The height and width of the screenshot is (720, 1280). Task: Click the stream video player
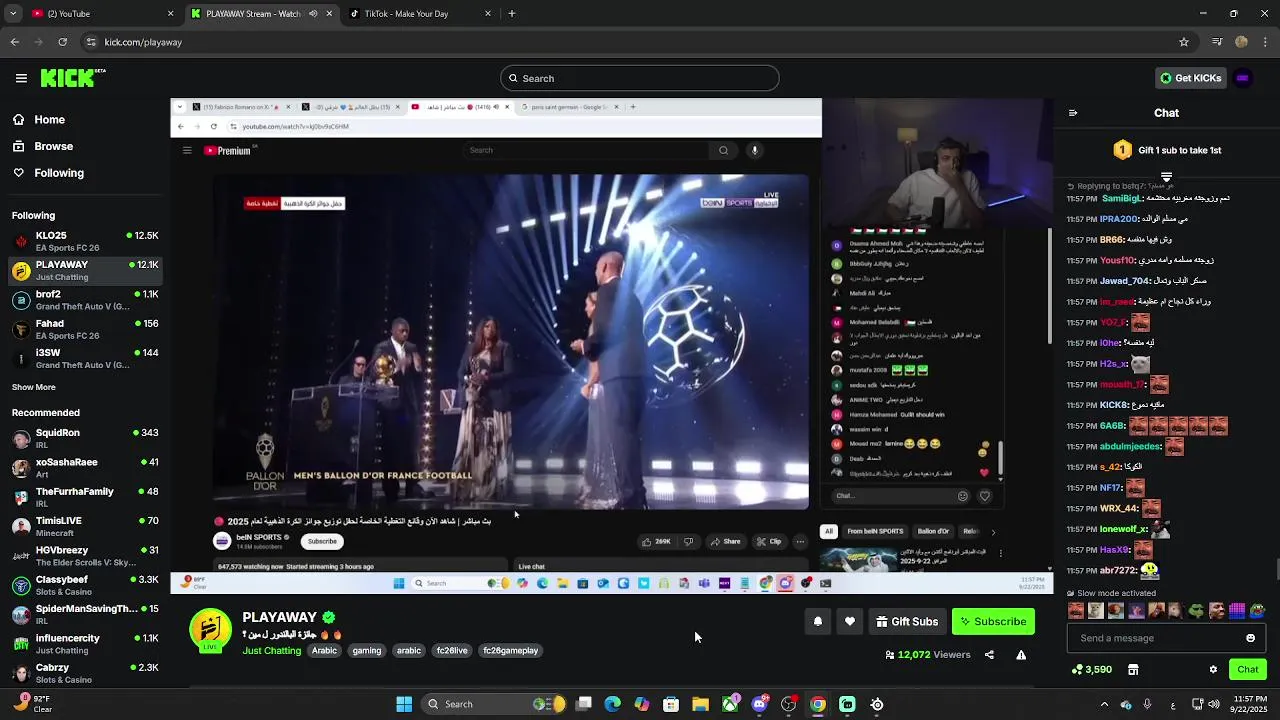pos(611,346)
